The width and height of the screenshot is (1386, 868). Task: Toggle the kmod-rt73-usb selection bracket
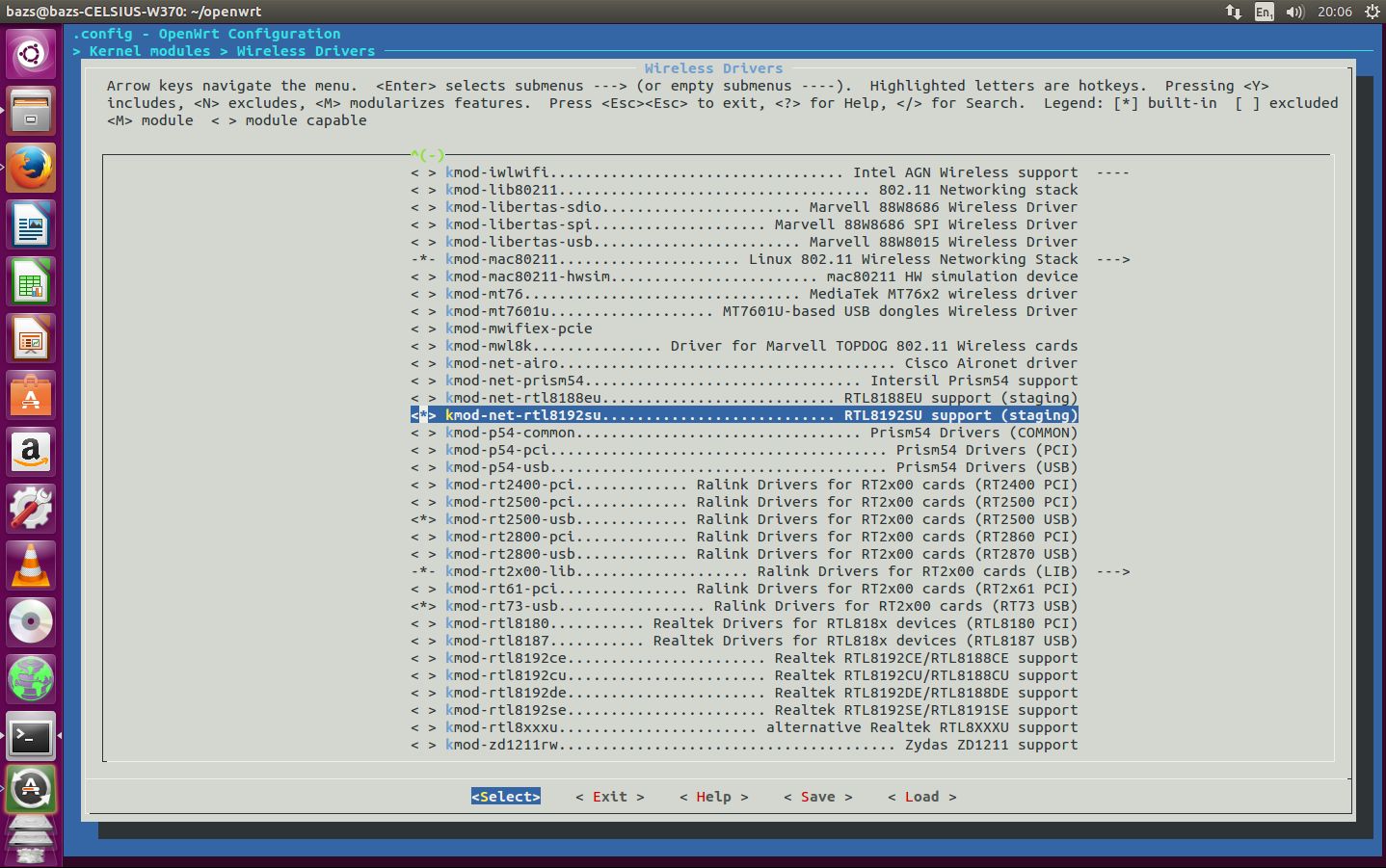423,606
